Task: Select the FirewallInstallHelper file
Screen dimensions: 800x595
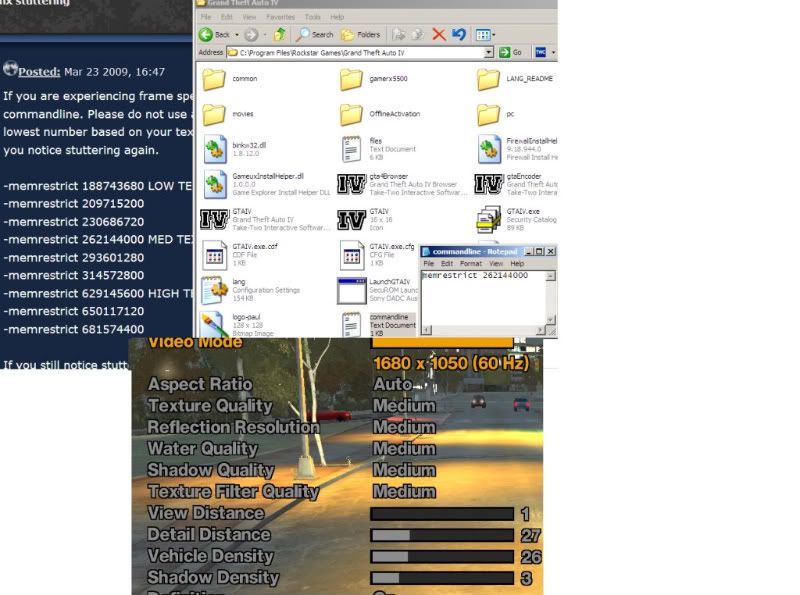Action: click(517, 149)
